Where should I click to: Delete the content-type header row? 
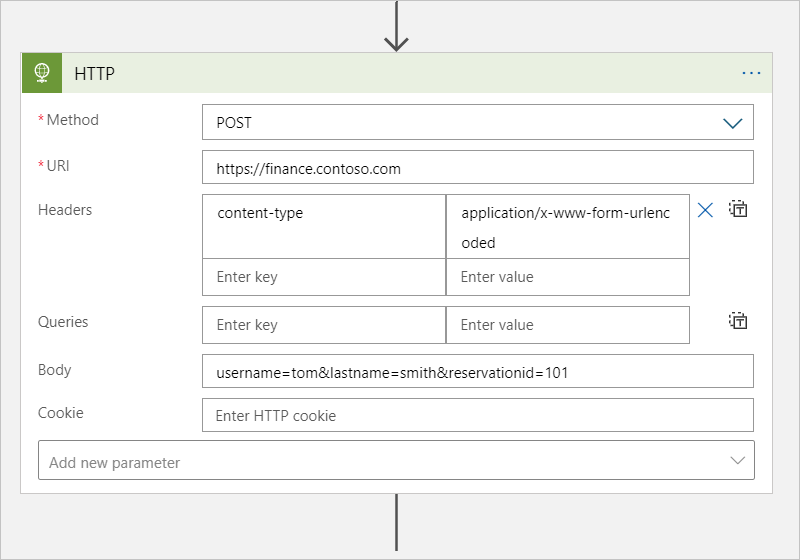click(x=705, y=210)
